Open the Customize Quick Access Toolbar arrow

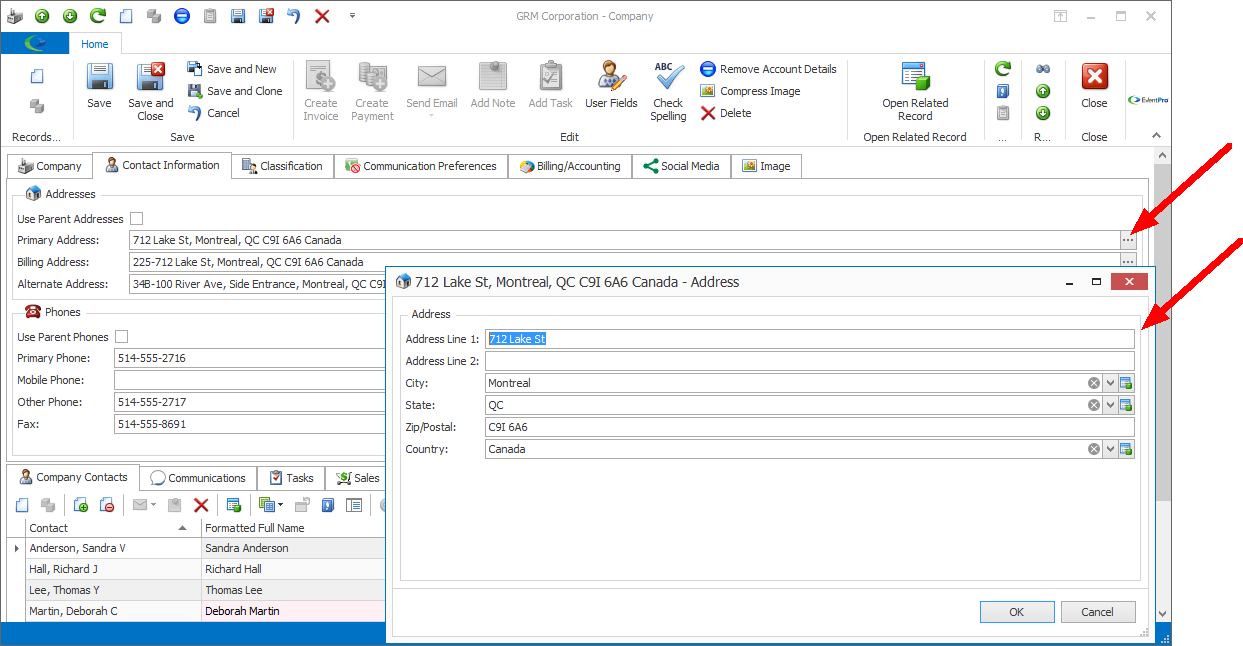pos(352,16)
